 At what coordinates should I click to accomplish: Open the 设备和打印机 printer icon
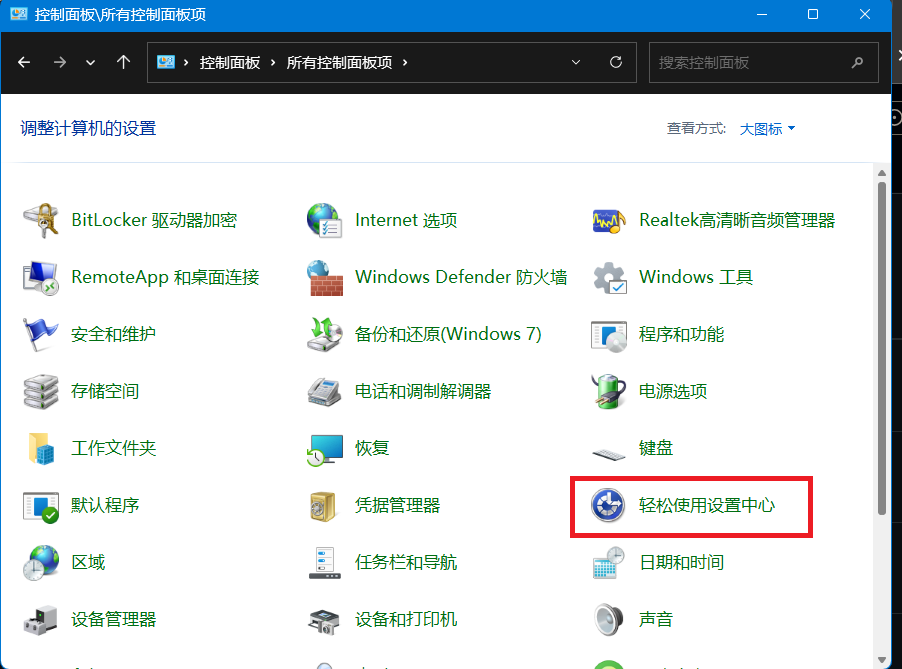[324, 621]
